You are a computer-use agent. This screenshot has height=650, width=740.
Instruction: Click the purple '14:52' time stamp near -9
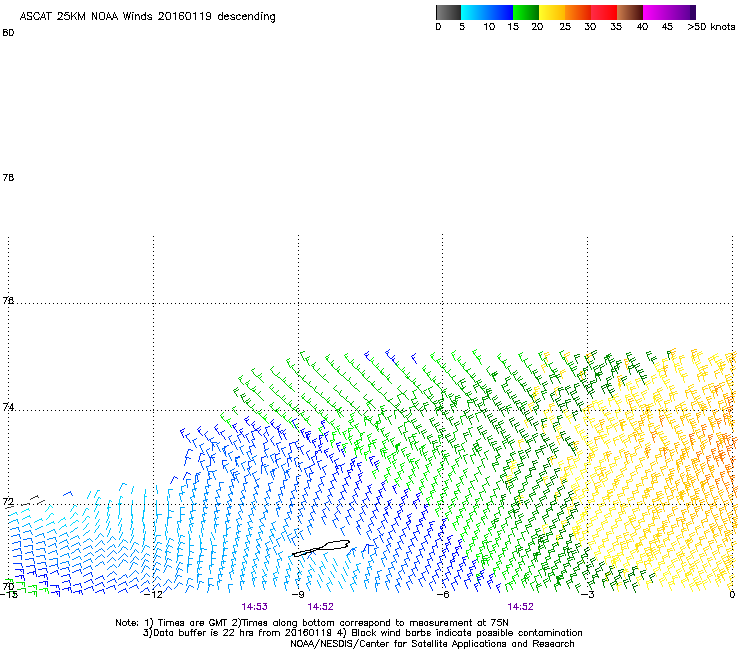click(320, 607)
